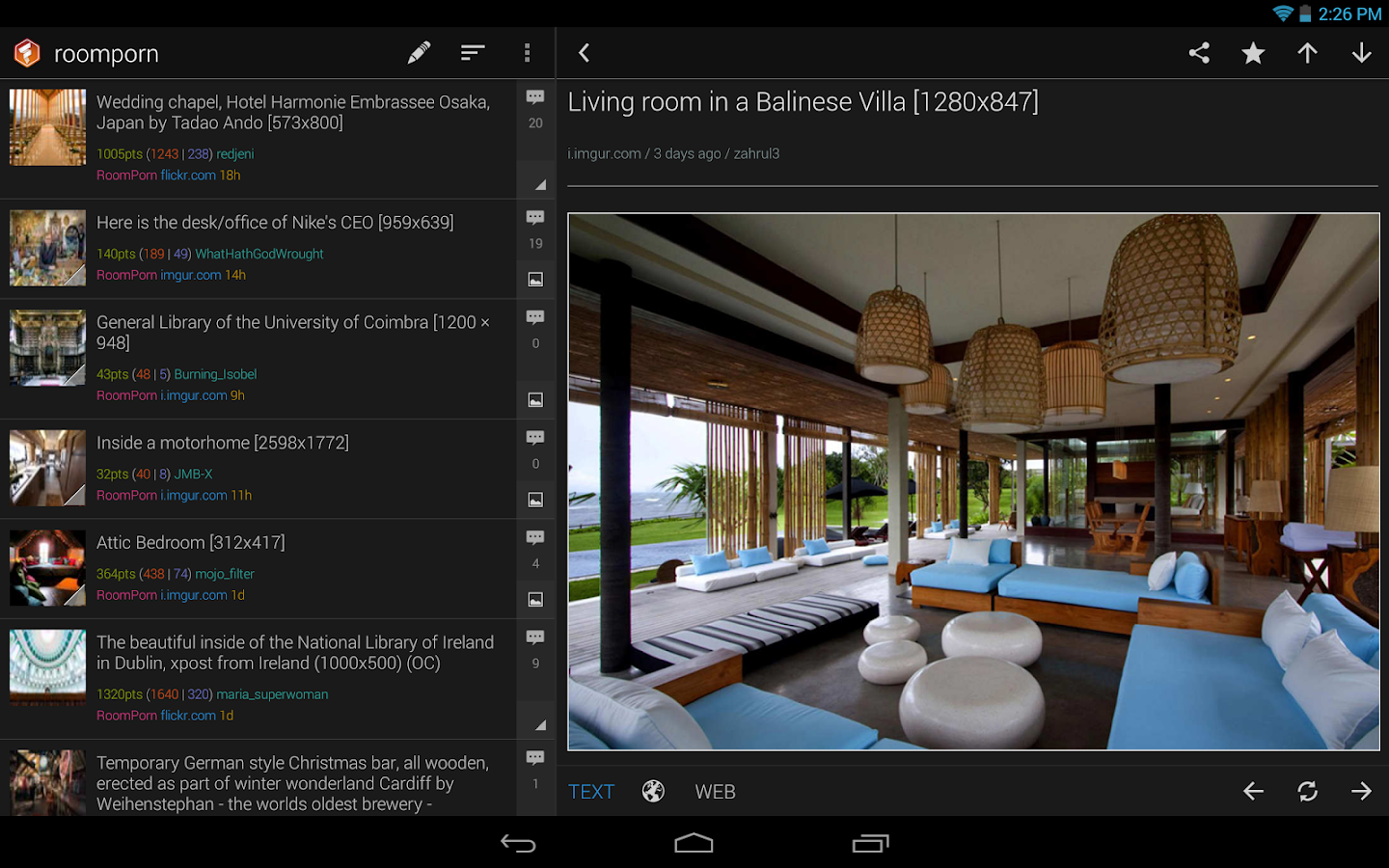Compose a new post with pencil icon
The height and width of the screenshot is (868, 1389).
pos(419,53)
